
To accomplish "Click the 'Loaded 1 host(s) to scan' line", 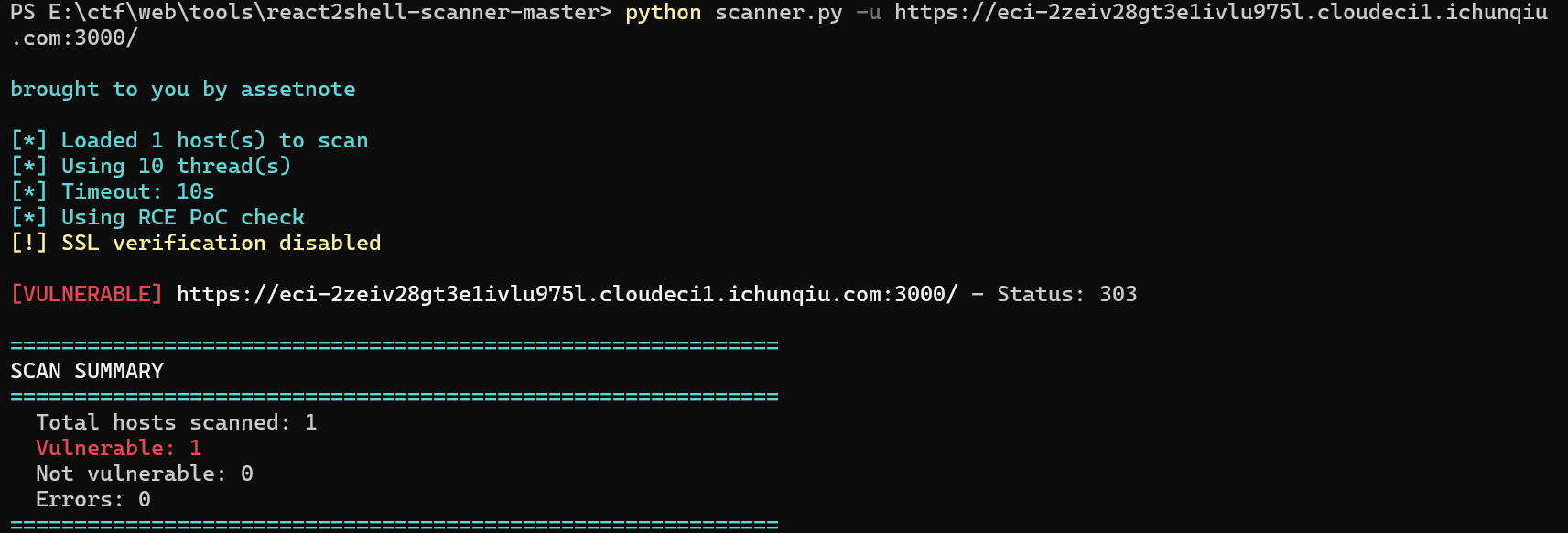I will [x=214, y=140].
